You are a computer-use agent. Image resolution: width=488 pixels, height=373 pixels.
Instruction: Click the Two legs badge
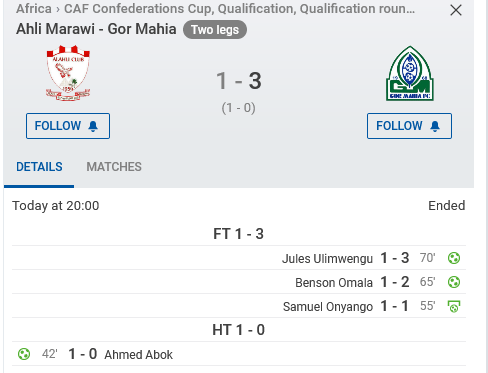coord(215,30)
